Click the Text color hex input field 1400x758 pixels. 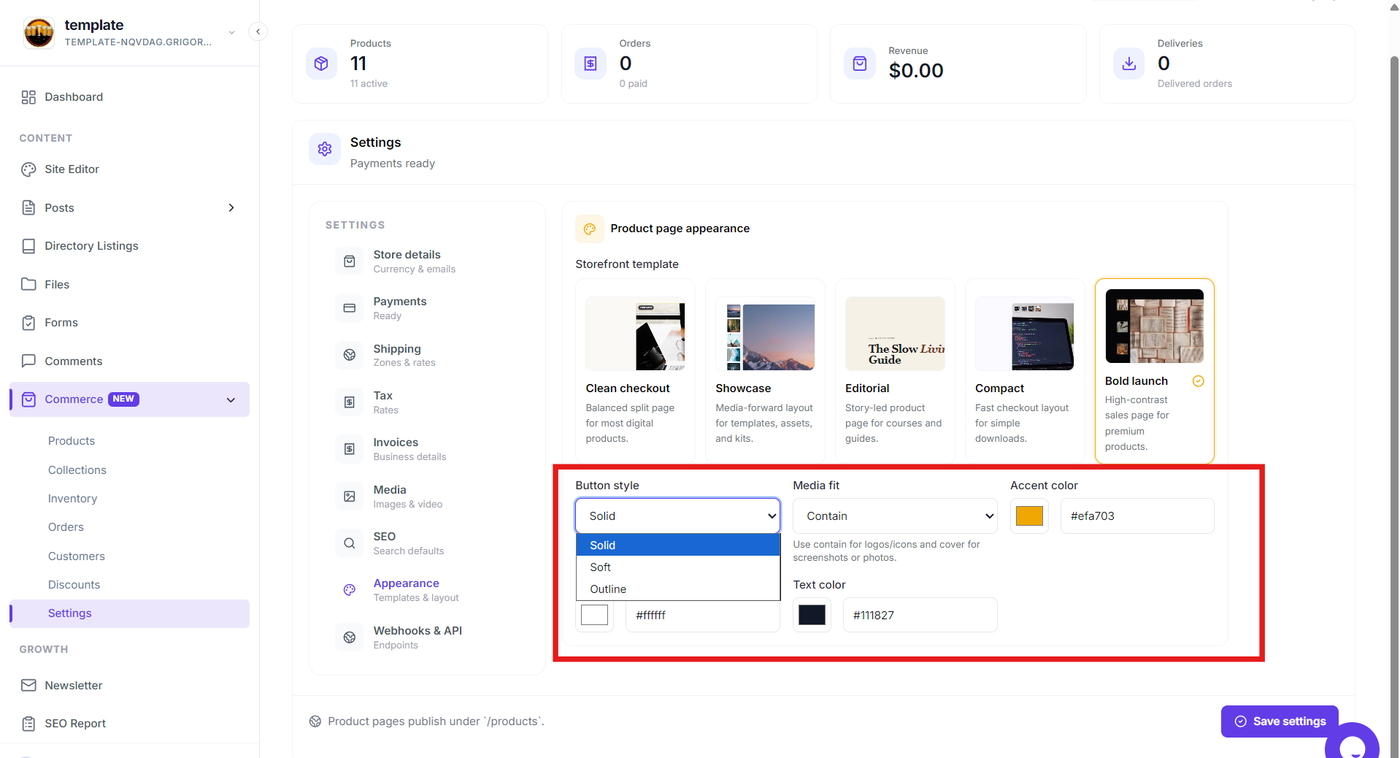pos(920,615)
